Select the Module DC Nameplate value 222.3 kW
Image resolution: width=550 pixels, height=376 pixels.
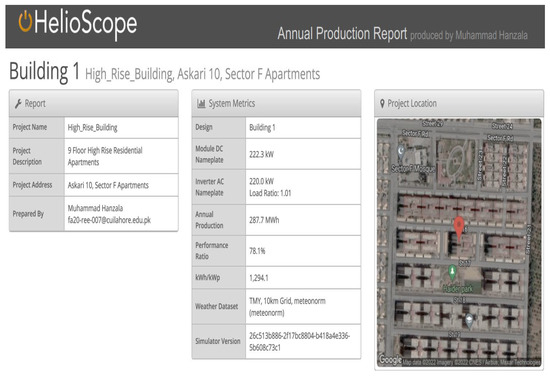(x=261, y=154)
